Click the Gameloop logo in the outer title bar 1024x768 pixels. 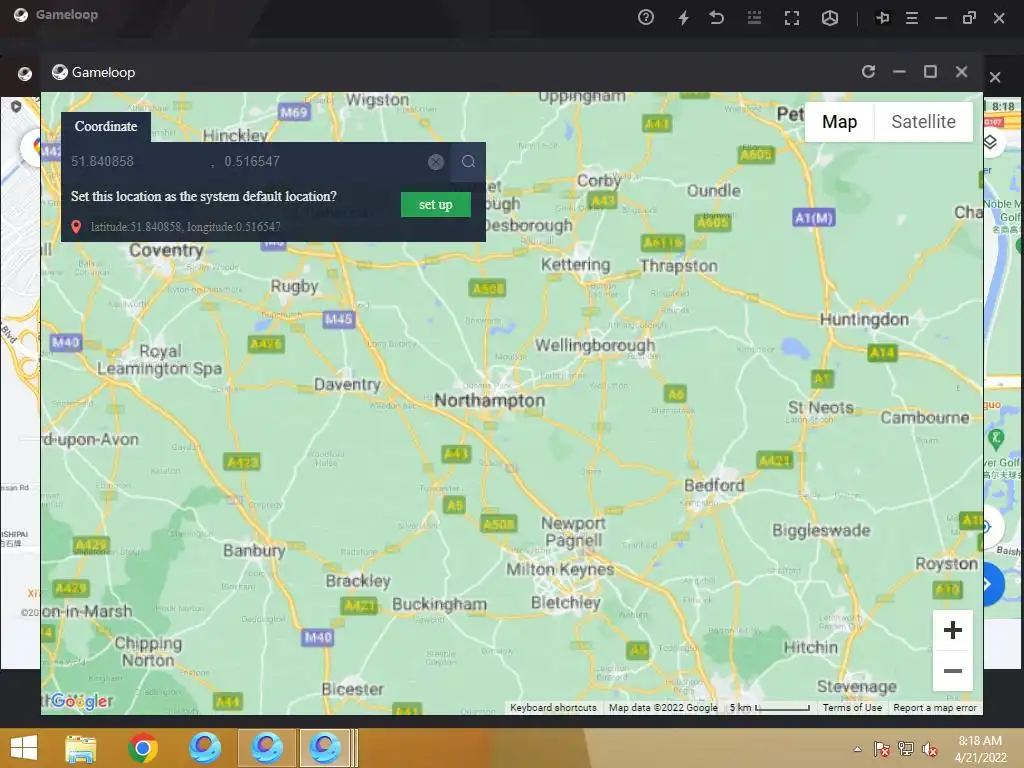21,15
